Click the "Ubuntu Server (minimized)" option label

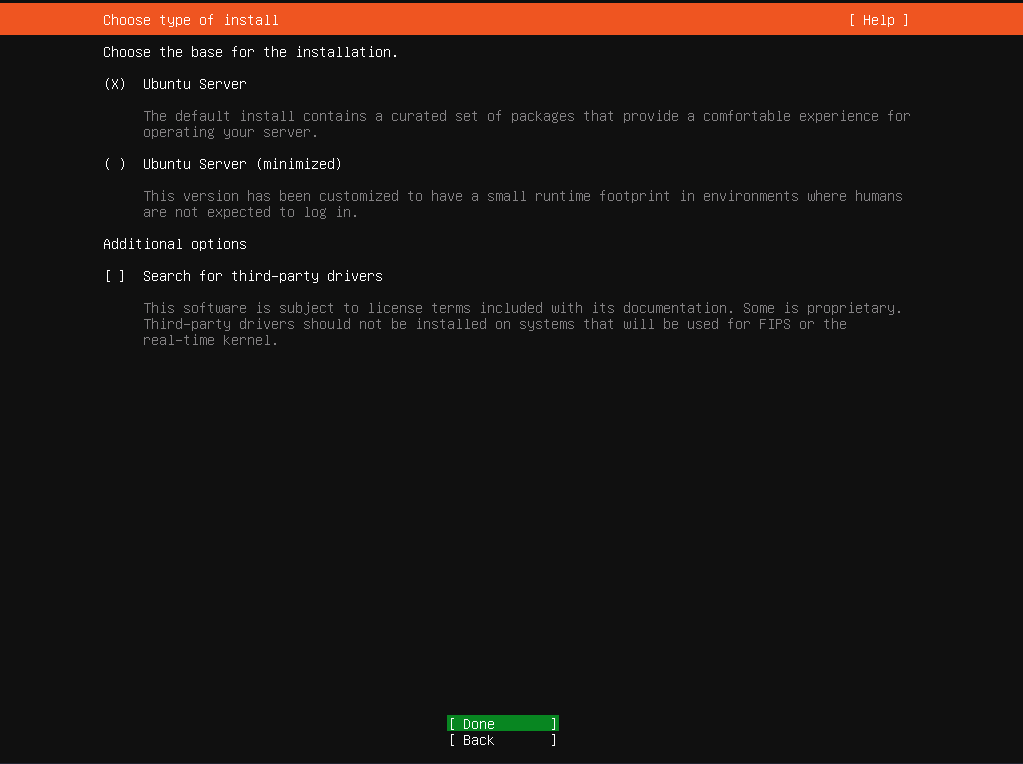tap(242, 164)
